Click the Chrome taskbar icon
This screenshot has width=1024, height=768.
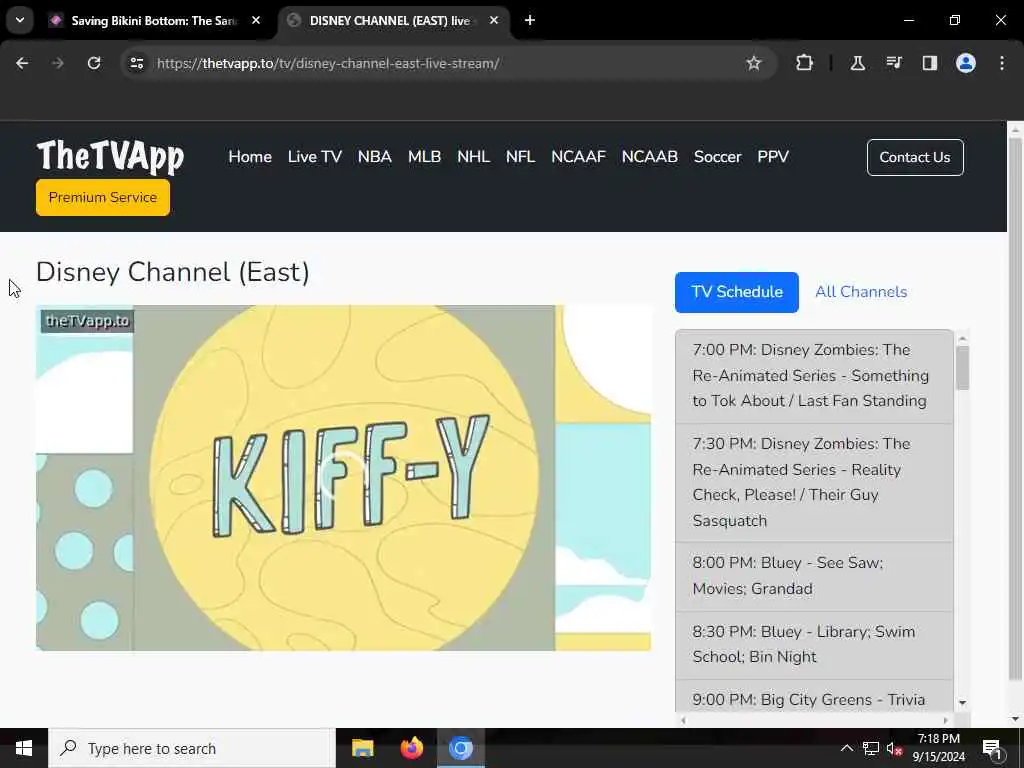tap(461, 748)
